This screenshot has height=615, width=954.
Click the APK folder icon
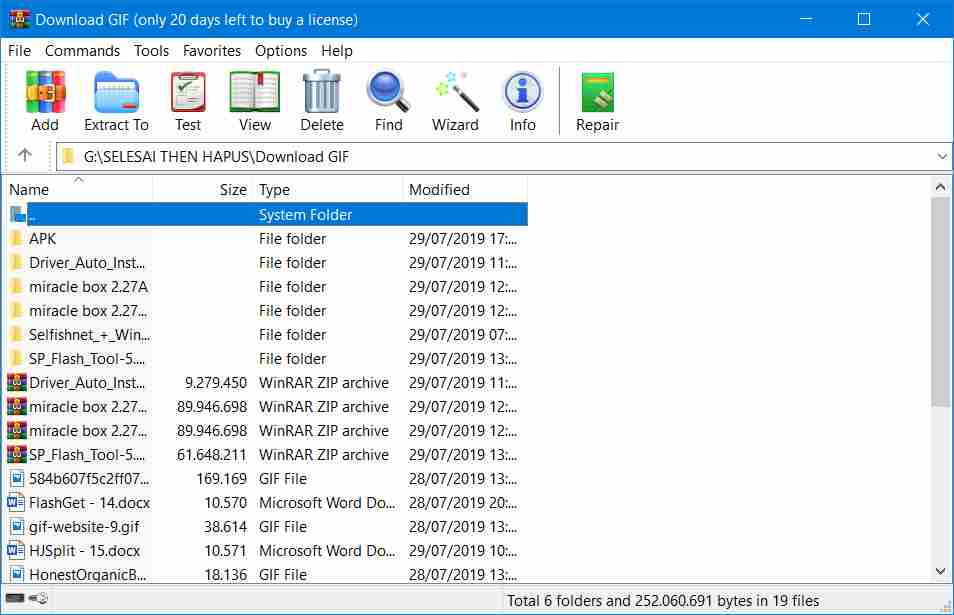(18, 238)
